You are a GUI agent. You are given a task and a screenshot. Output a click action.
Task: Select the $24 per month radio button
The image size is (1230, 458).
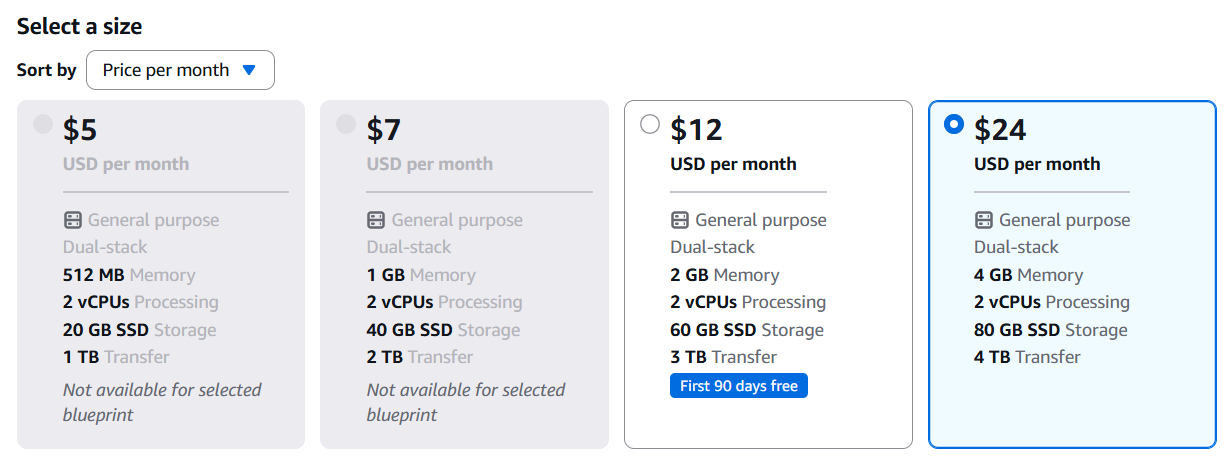[x=954, y=124]
